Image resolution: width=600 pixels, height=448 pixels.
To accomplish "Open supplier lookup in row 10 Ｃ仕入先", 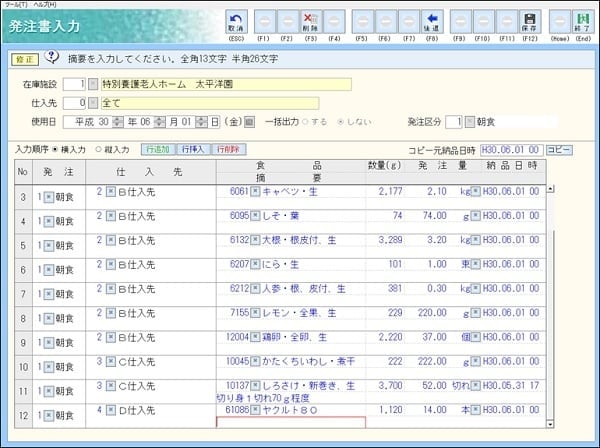I will coord(111,362).
